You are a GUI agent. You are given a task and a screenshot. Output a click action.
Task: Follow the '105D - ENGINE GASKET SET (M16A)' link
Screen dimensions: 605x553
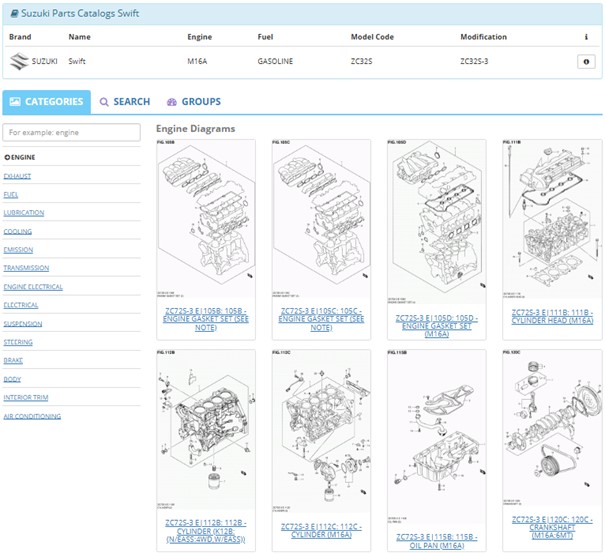click(x=437, y=326)
